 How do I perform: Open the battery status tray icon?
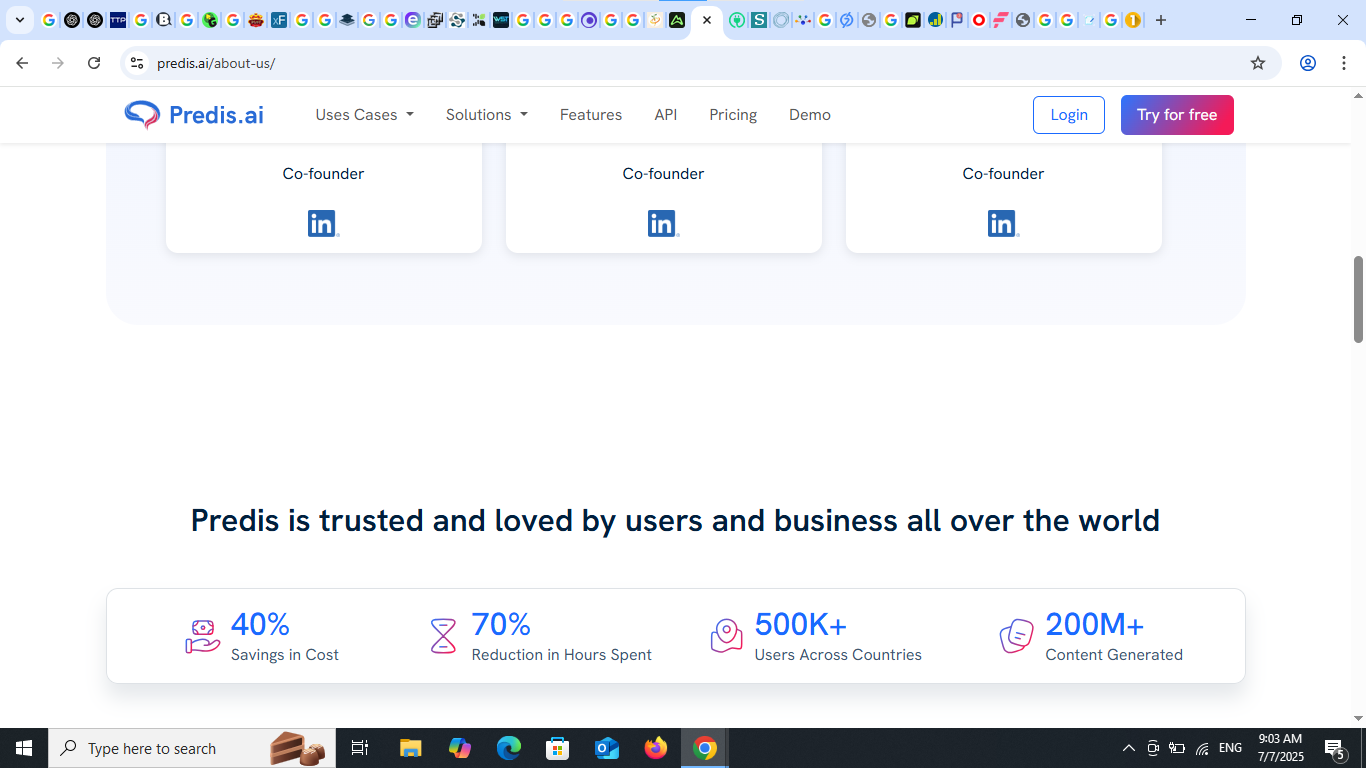coord(1177,748)
